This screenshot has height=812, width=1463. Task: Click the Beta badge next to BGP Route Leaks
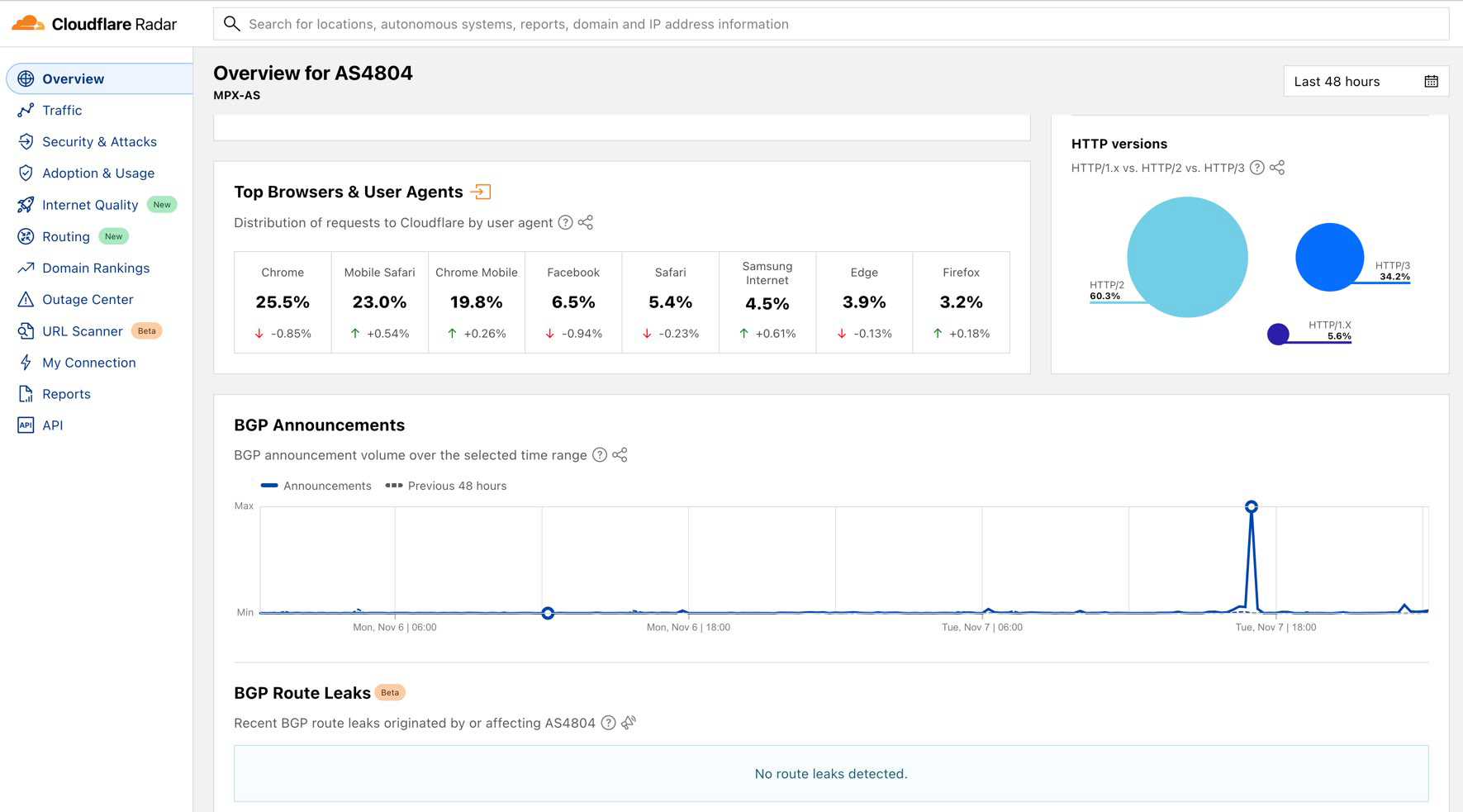(x=390, y=692)
